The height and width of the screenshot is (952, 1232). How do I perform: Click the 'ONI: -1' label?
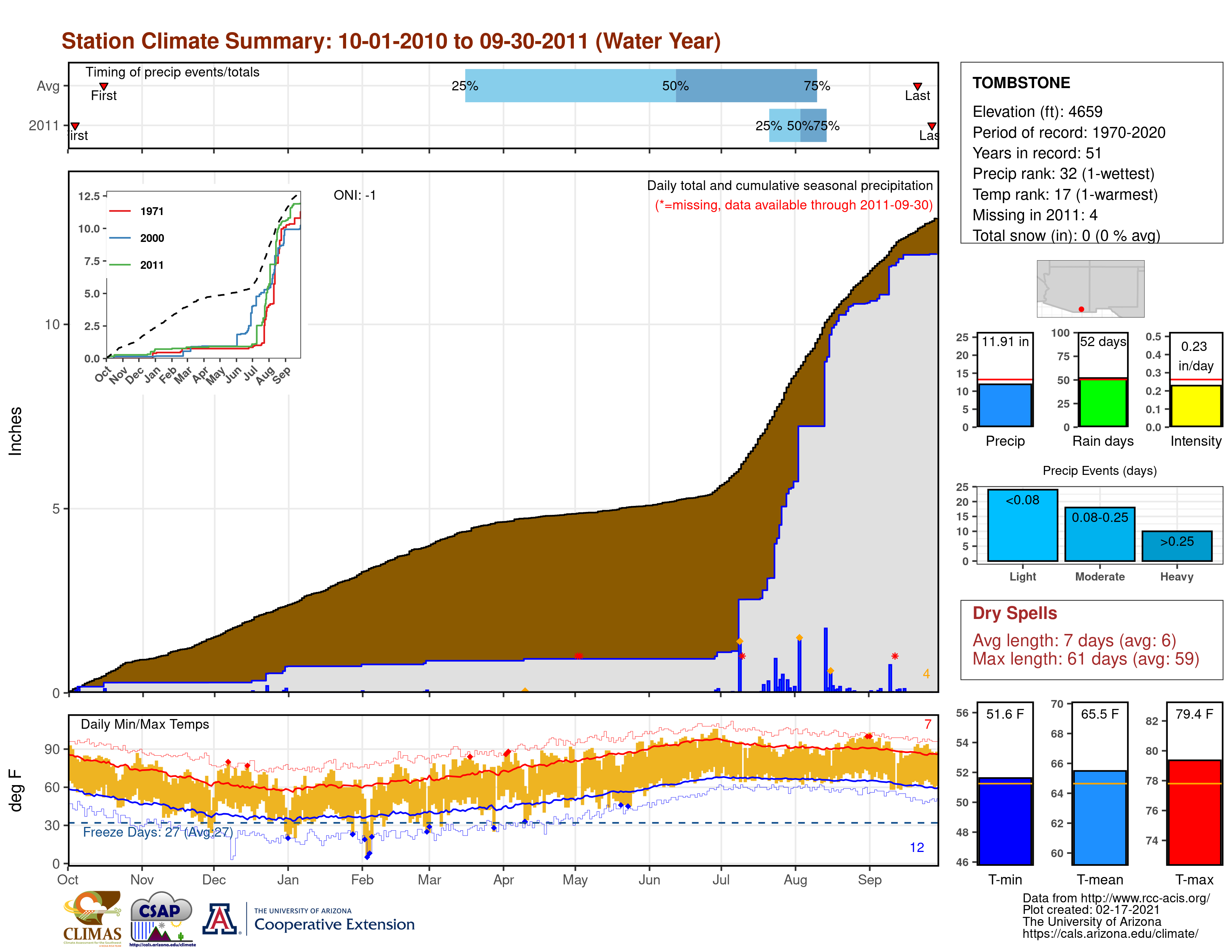click(354, 195)
